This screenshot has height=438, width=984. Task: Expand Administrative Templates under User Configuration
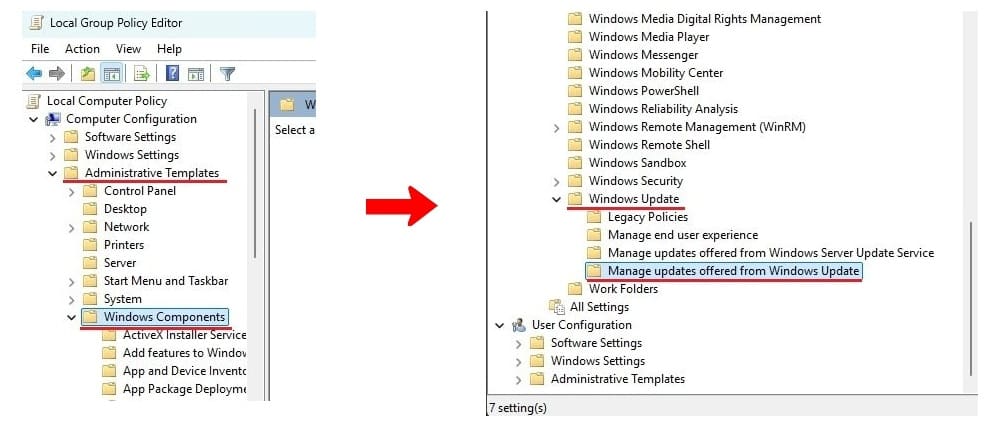pyautogui.click(x=518, y=380)
